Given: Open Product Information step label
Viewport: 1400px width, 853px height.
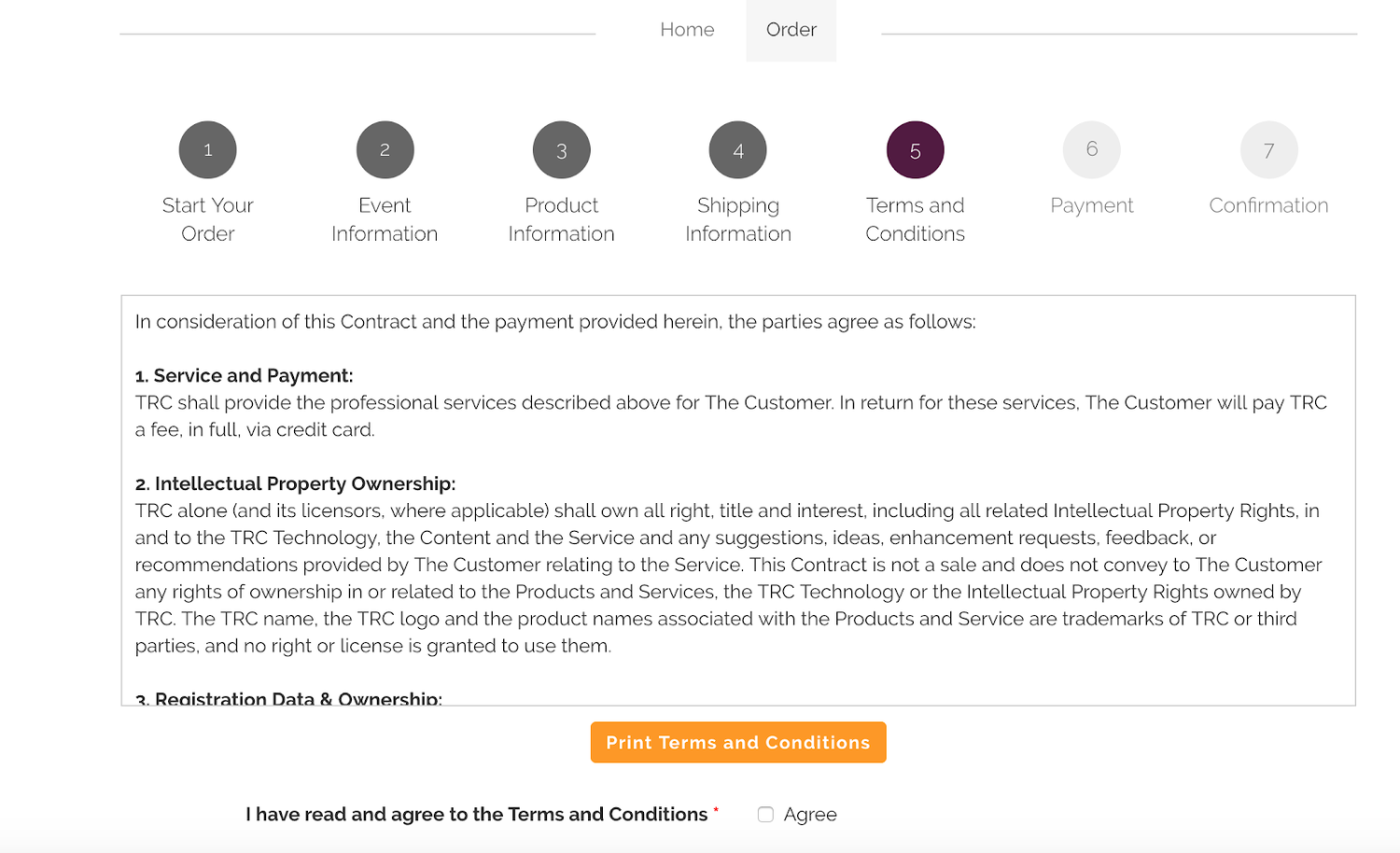Looking at the screenshot, I should coord(561,219).
